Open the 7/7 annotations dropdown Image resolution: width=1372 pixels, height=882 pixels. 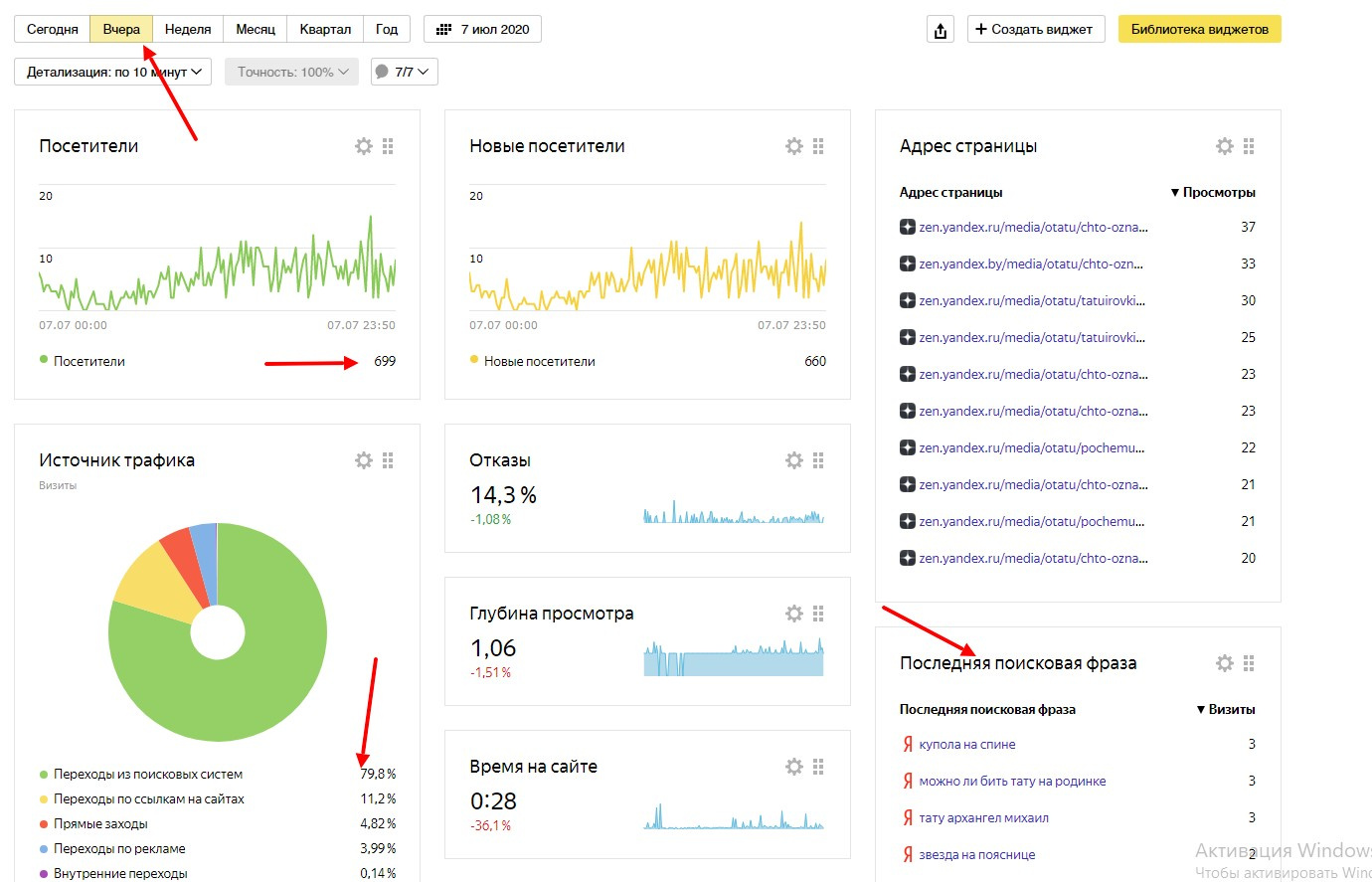405,72
